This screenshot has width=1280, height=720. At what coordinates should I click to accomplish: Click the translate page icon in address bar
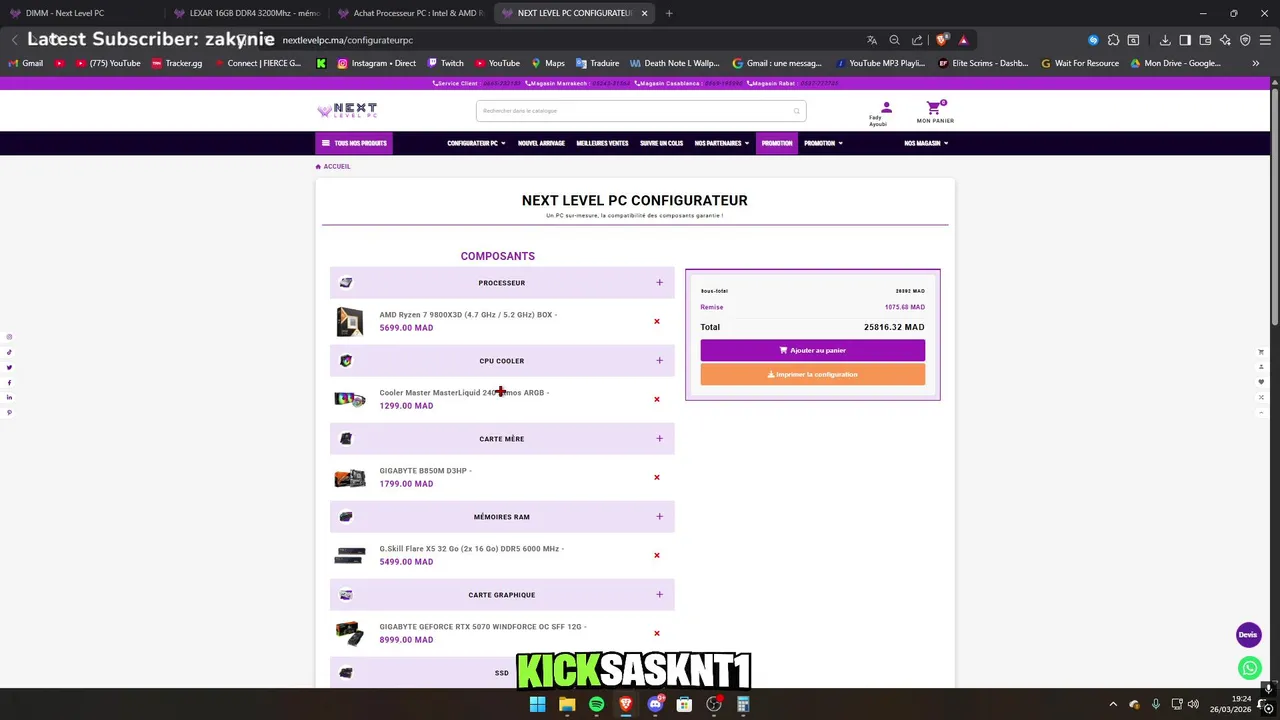[x=872, y=40]
